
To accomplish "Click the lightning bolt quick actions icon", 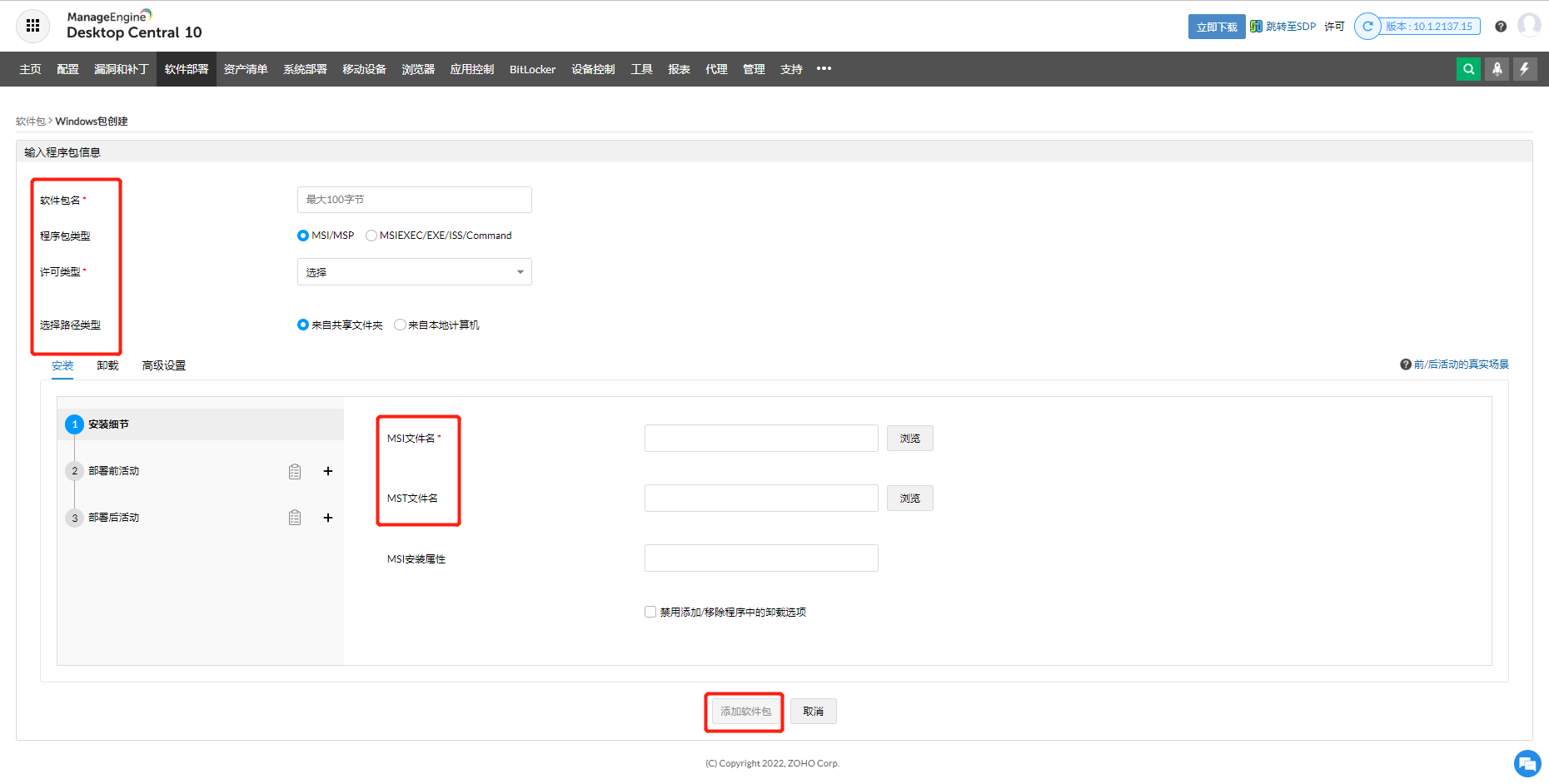I will tap(1525, 69).
